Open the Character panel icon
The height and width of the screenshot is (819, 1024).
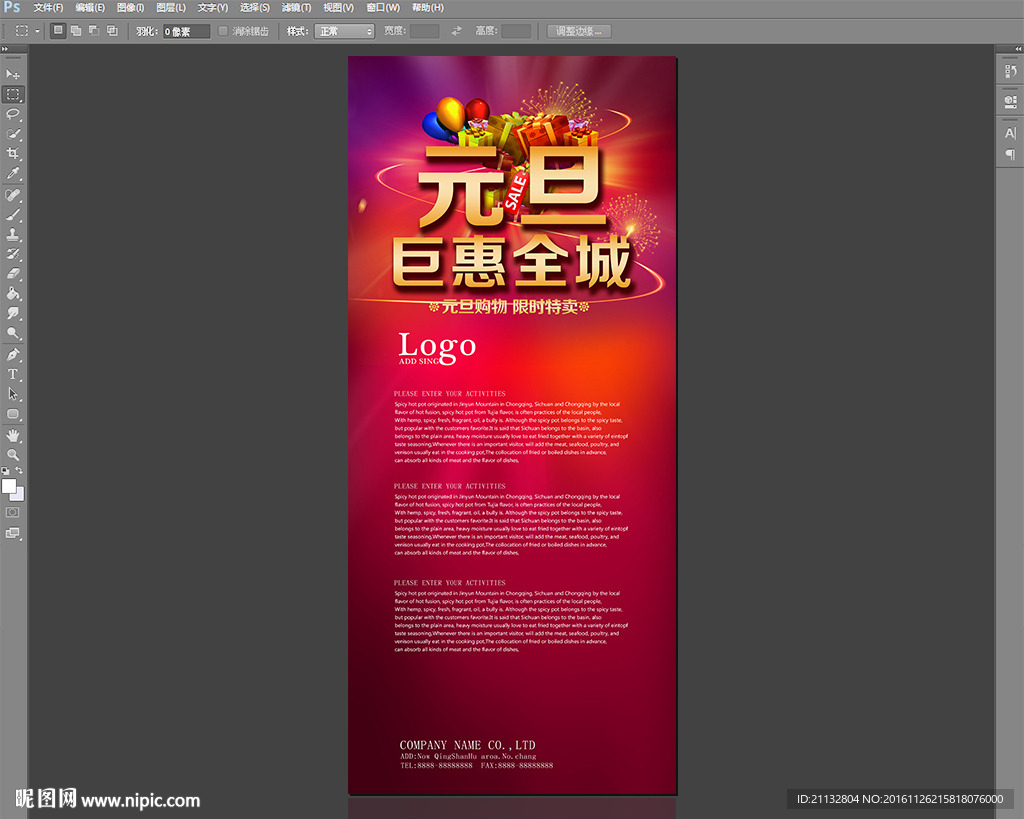click(1009, 133)
